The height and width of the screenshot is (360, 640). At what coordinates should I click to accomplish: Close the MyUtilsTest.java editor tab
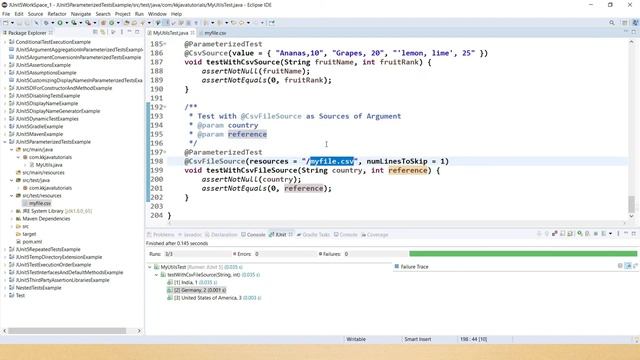tap(193, 33)
